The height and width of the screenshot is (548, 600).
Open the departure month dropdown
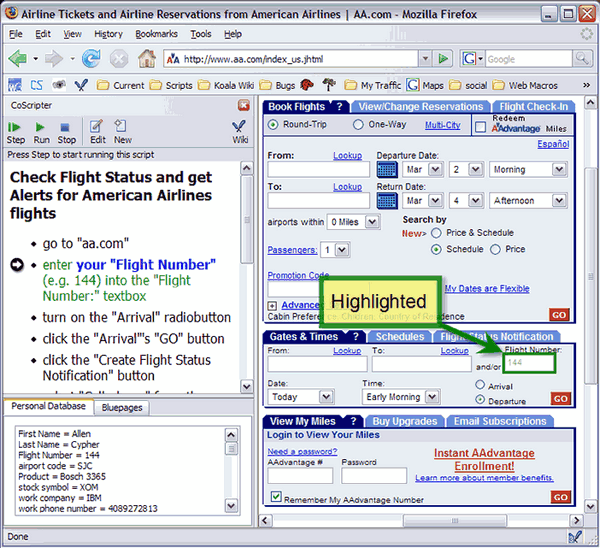tap(423, 169)
